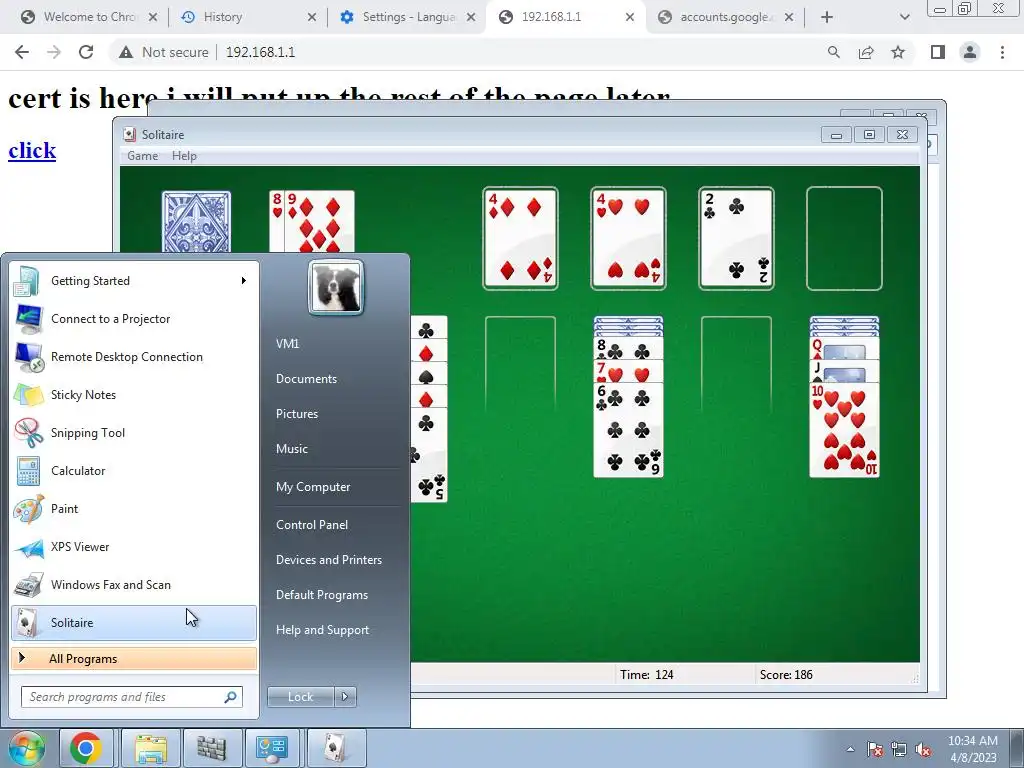Open the XPS Viewer icon
Screen dimensions: 1024x768
point(27,547)
